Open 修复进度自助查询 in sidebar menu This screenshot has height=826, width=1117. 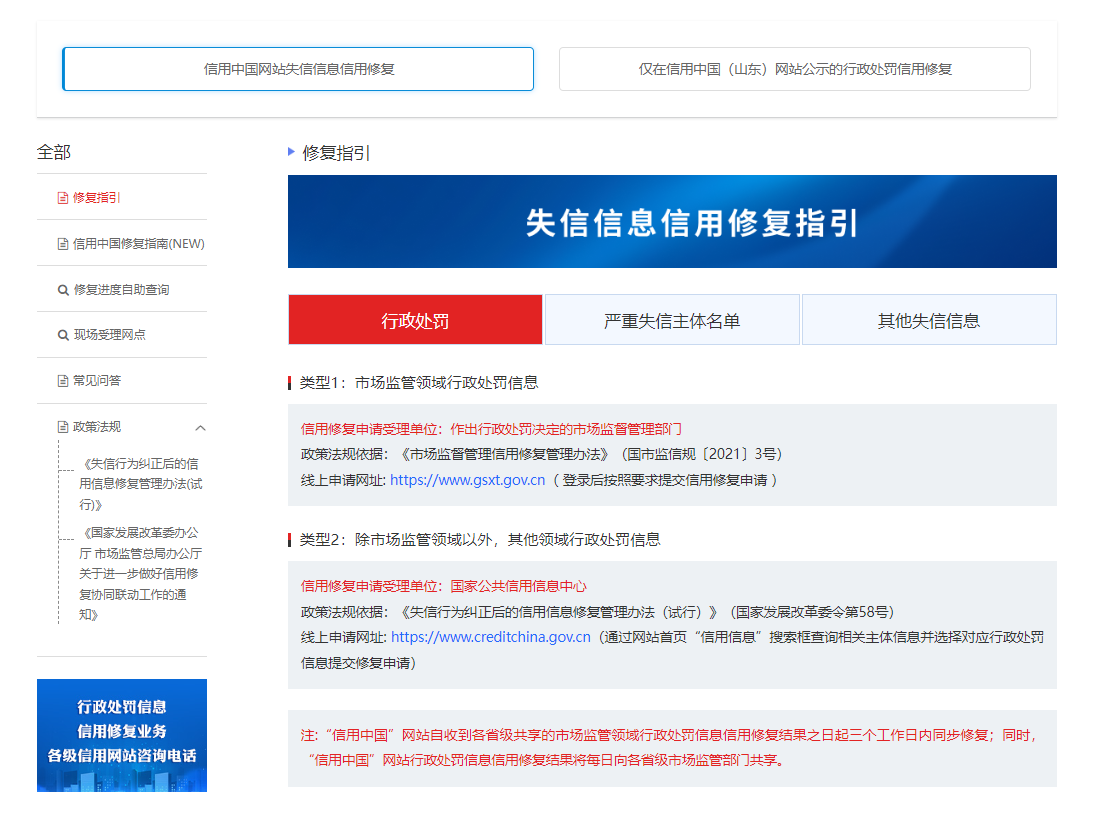[x=121, y=290]
